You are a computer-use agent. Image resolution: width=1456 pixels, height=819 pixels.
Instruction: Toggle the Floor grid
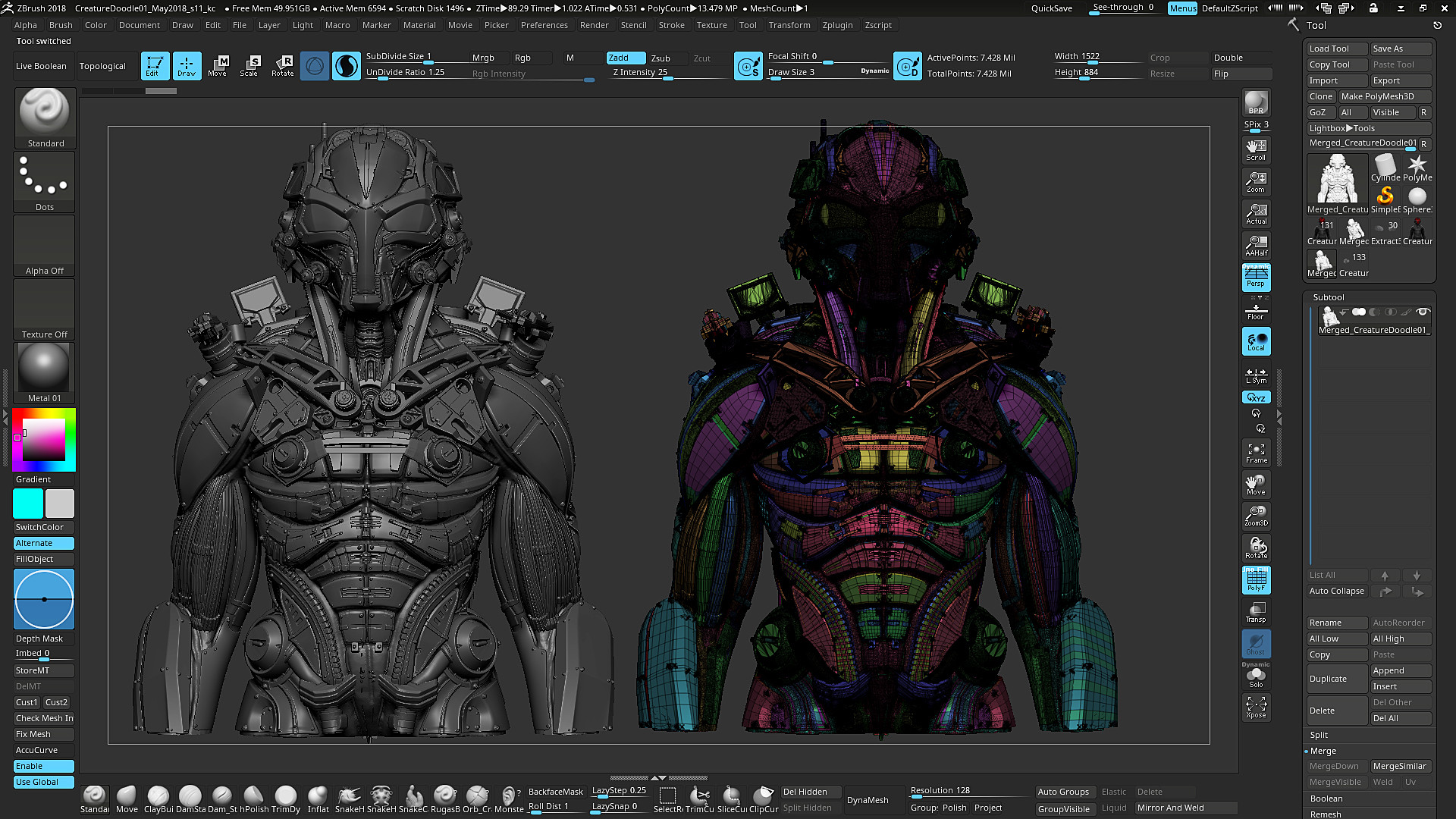[1256, 309]
